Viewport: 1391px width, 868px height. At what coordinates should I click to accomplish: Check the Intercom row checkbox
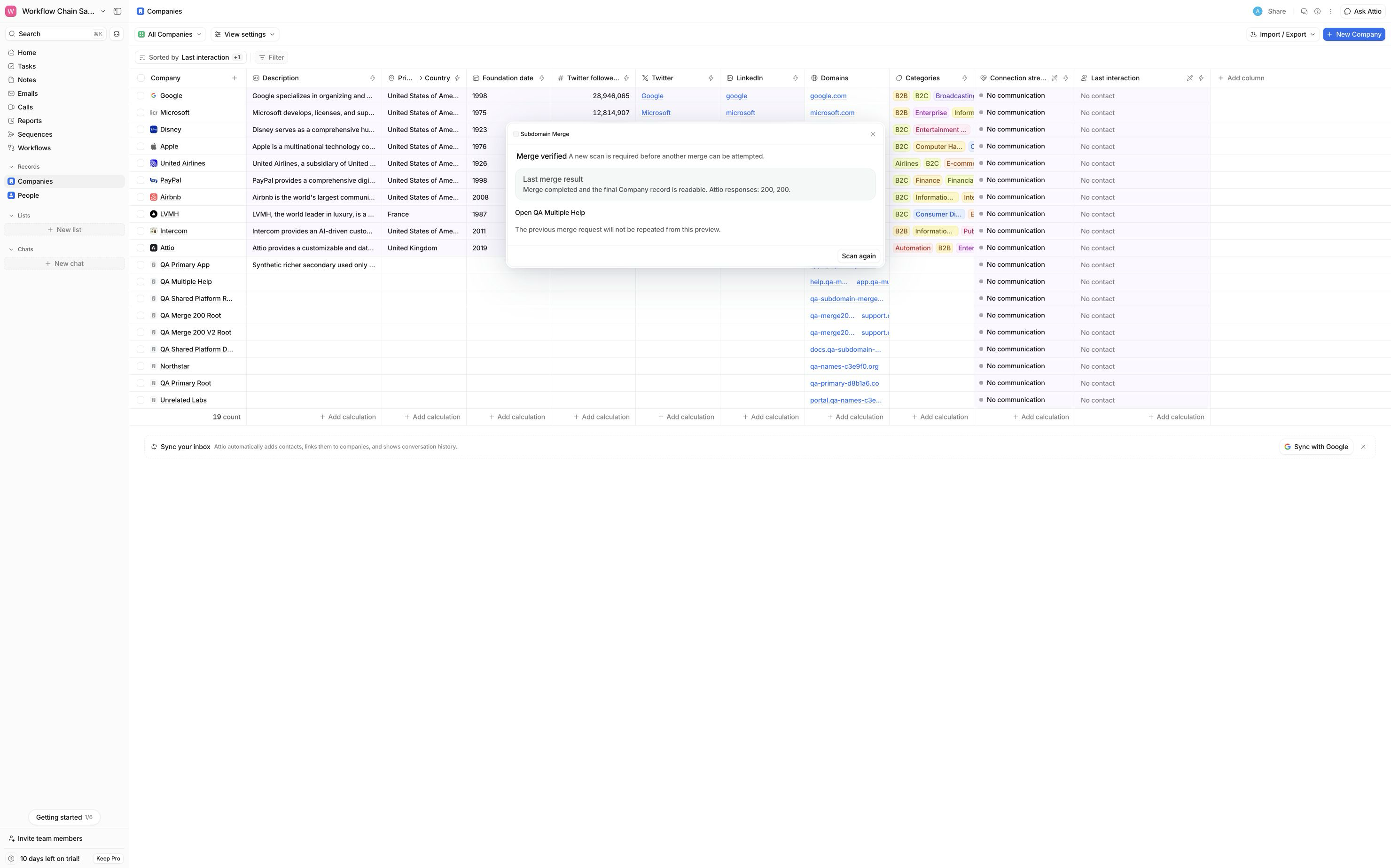[141, 231]
